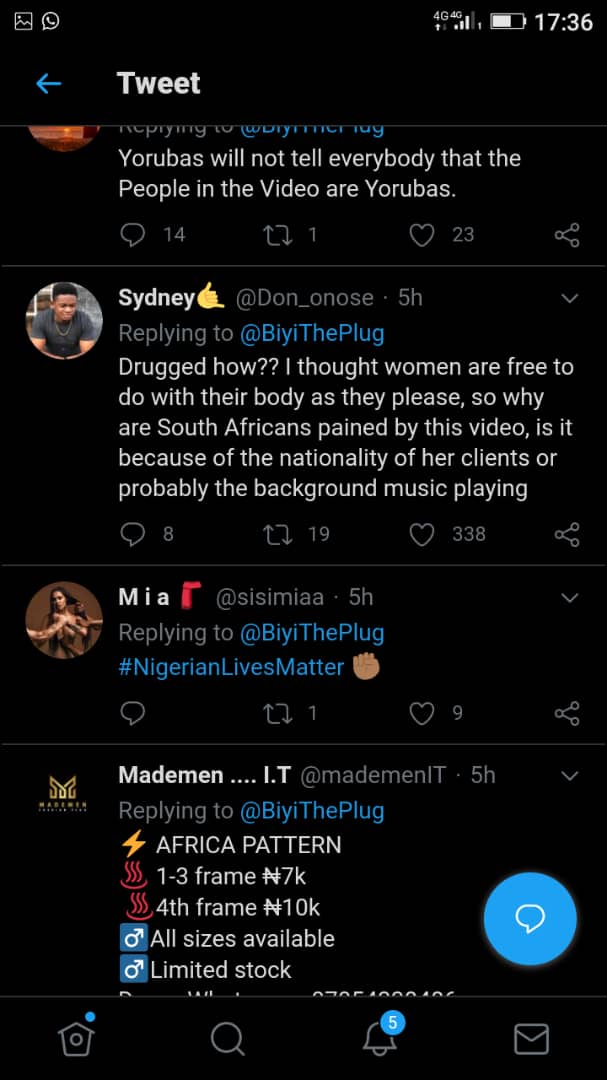Share the Yorubas tweet at top
The height and width of the screenshot is (1080, 607).
[567, 235]
